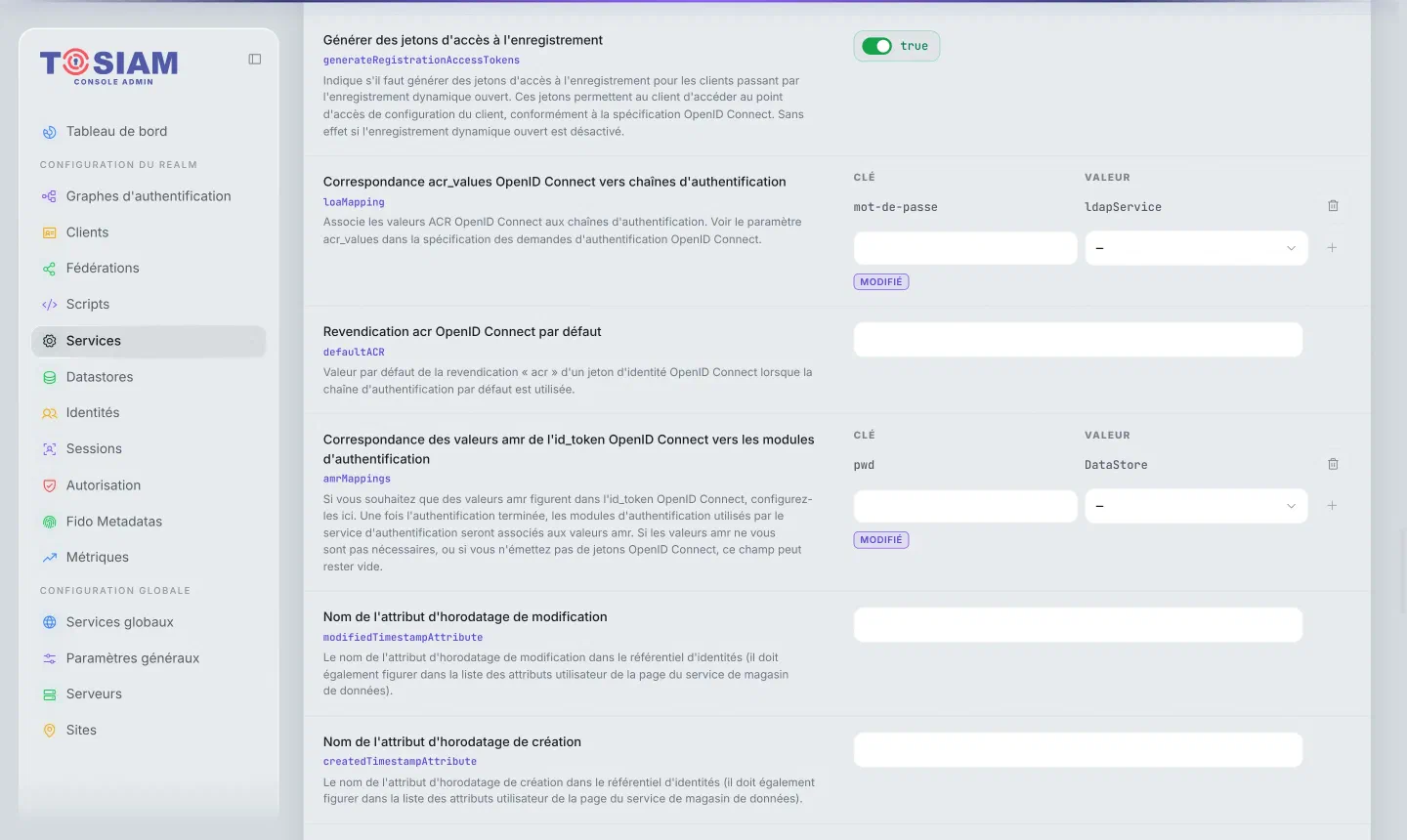Click the Sessions sidebar icon

(50, 449)
